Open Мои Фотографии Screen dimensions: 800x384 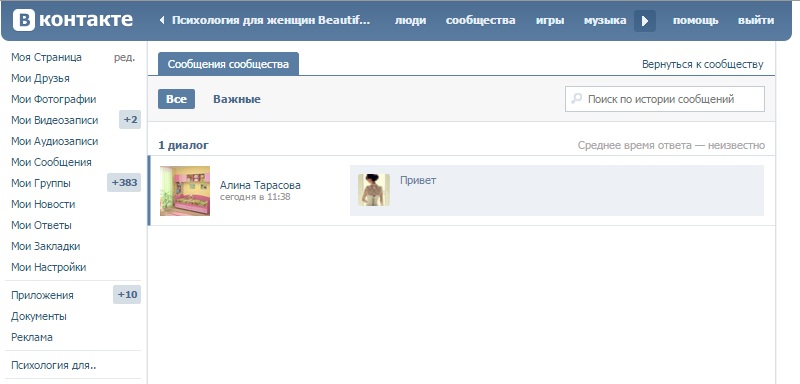54,99
